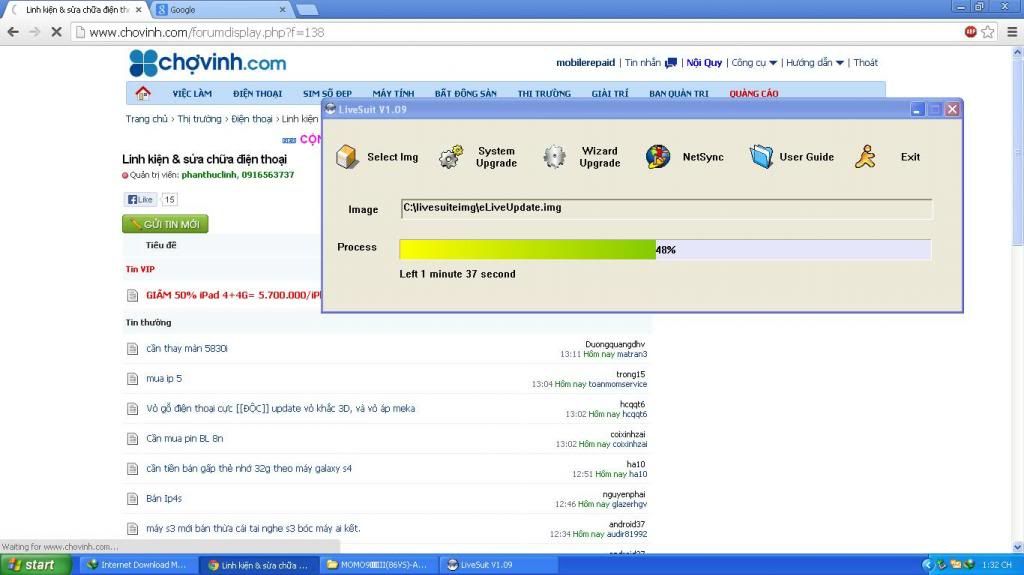Open the Nội Quy link
Screen dimensions: 1024x575
click(704, 63)
